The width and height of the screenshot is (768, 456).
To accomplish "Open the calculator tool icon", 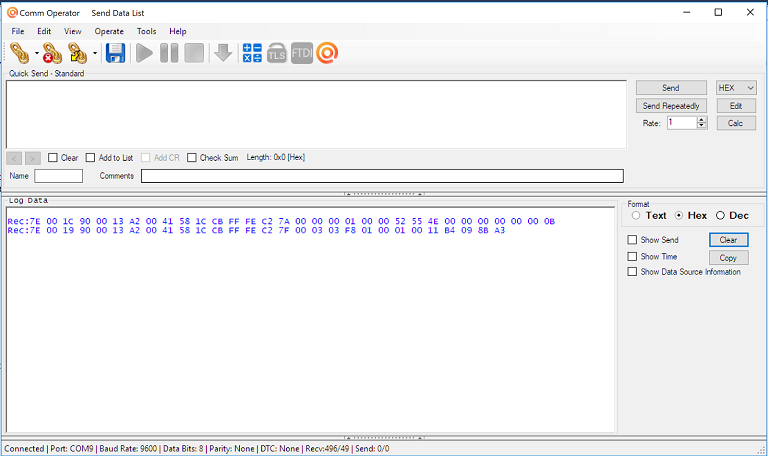I will (x=252, y=53).
